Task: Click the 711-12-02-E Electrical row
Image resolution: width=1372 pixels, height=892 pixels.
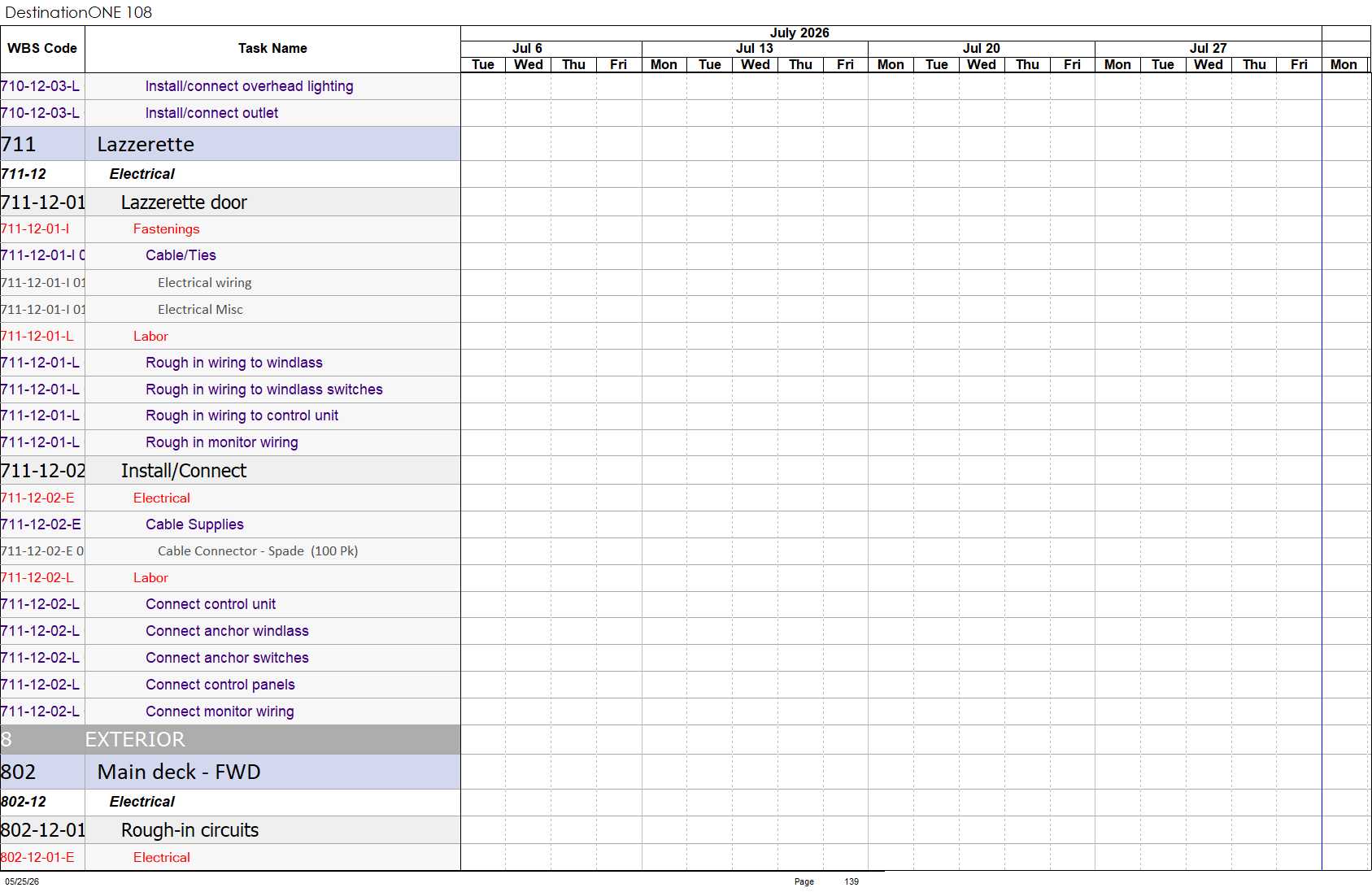Action: coord(230,498)
